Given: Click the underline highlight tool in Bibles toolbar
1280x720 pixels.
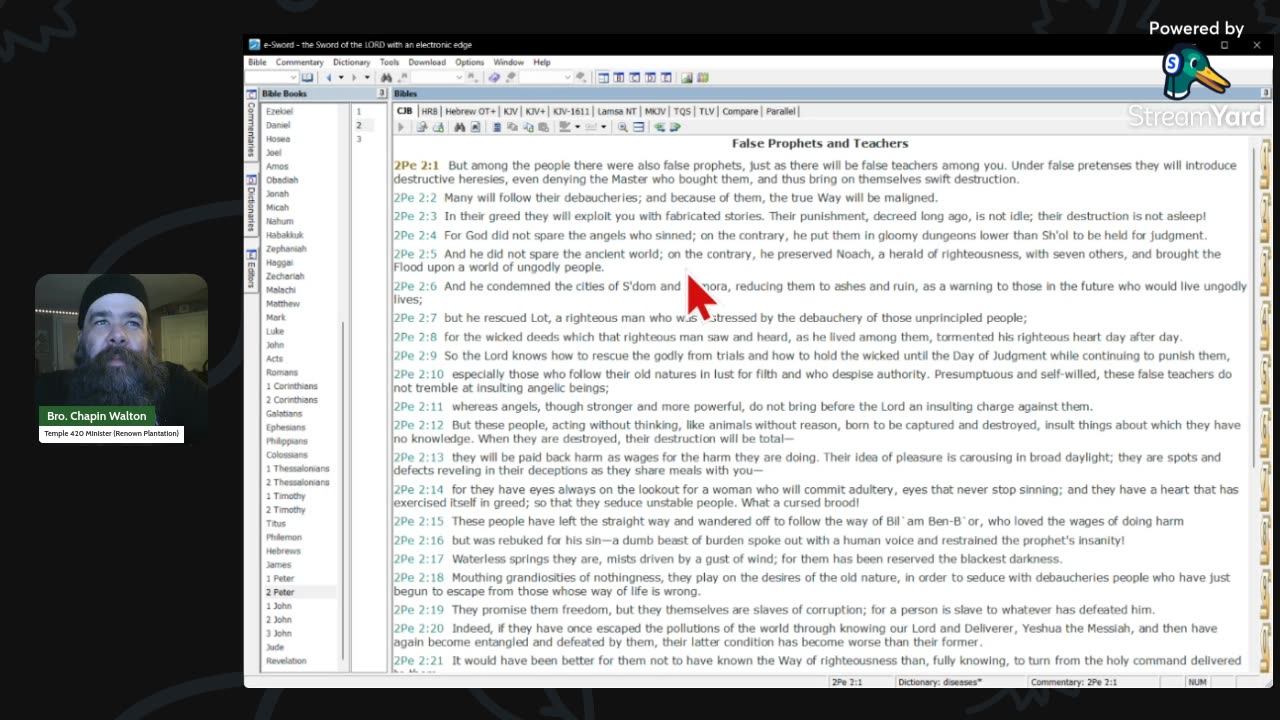Looking at the screenshot, I should 565,127.
